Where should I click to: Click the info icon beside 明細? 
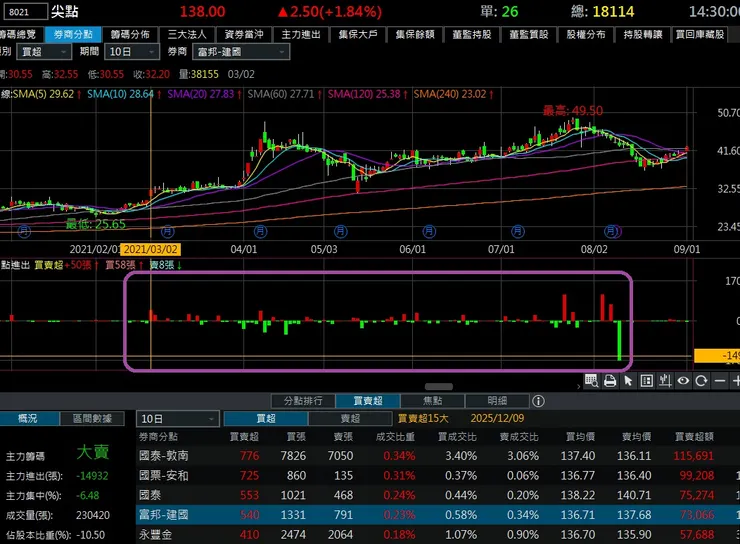tap(538, 401)
